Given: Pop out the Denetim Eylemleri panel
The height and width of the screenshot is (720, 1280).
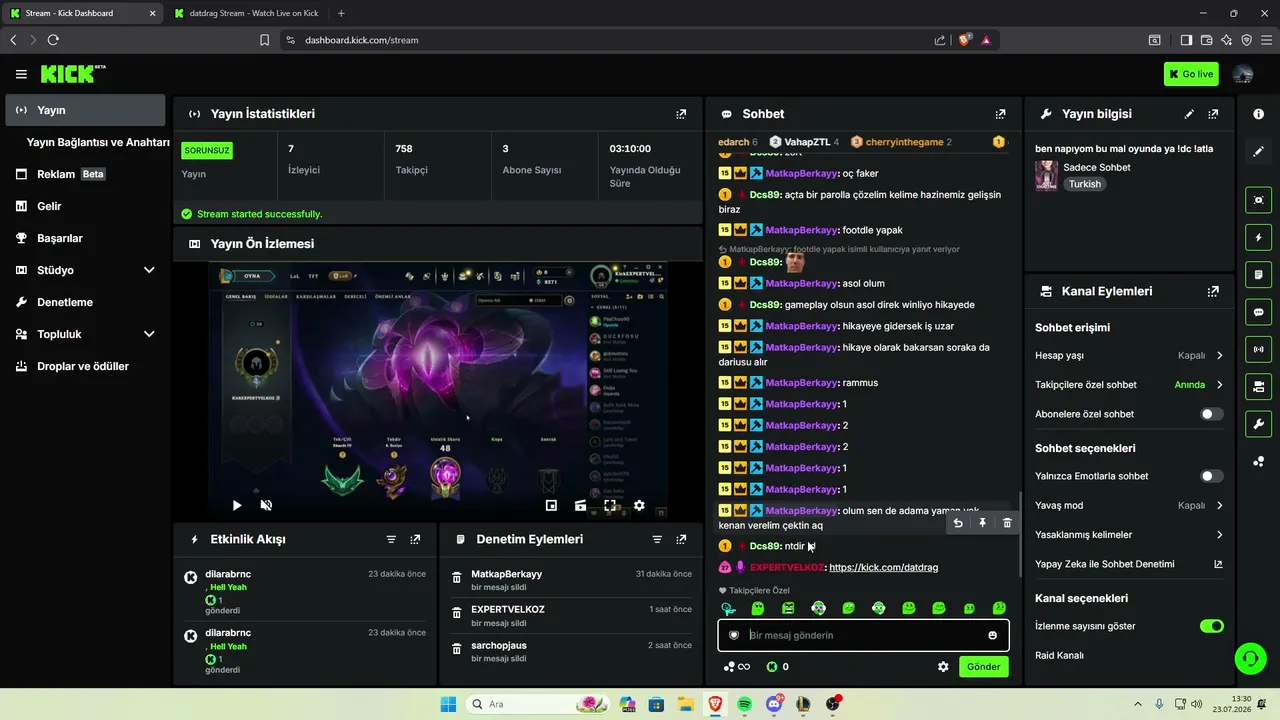Looking at the screenshot, I should point(681,539).
